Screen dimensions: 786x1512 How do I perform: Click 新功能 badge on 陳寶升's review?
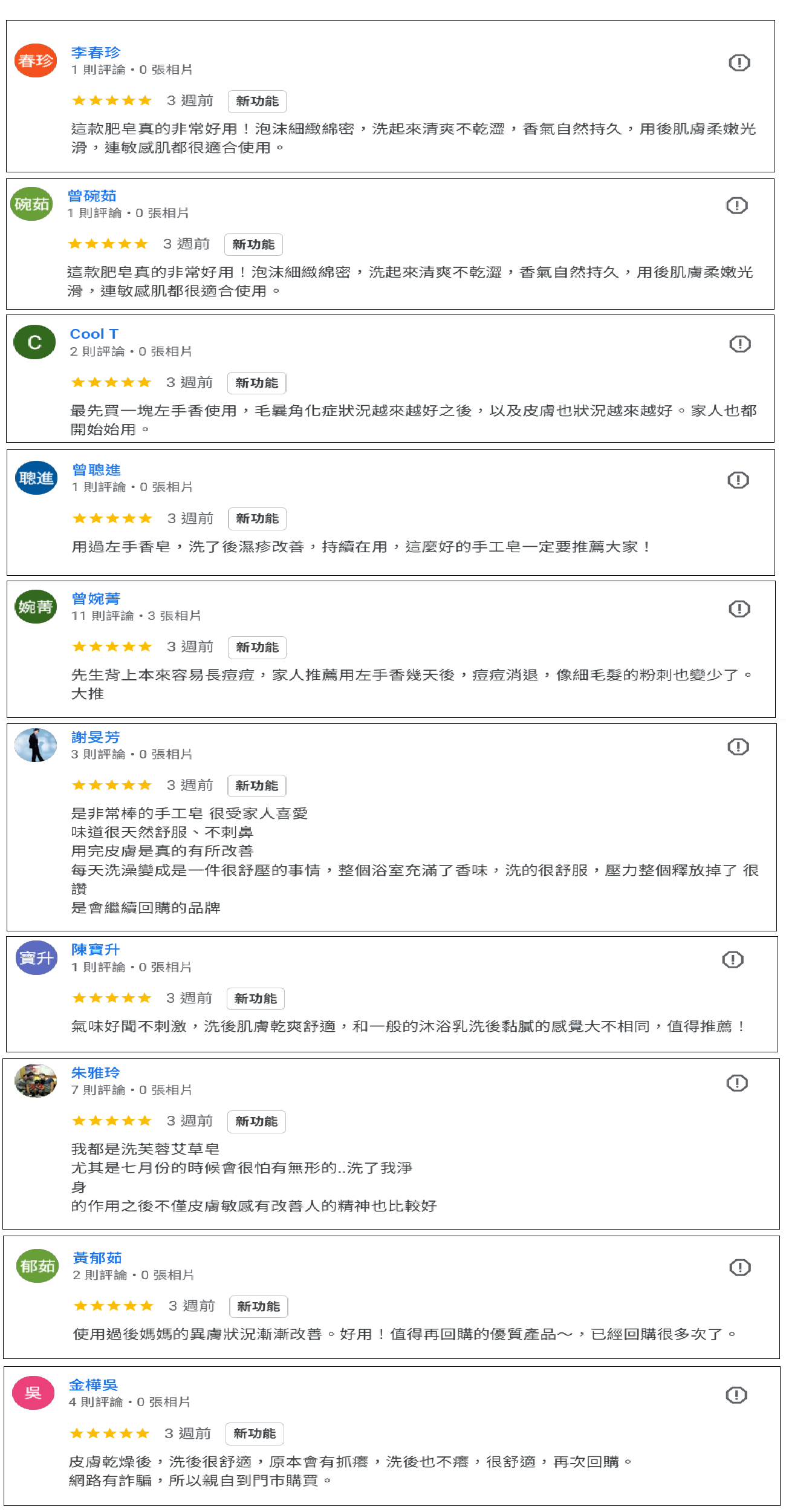click(255, 999)
